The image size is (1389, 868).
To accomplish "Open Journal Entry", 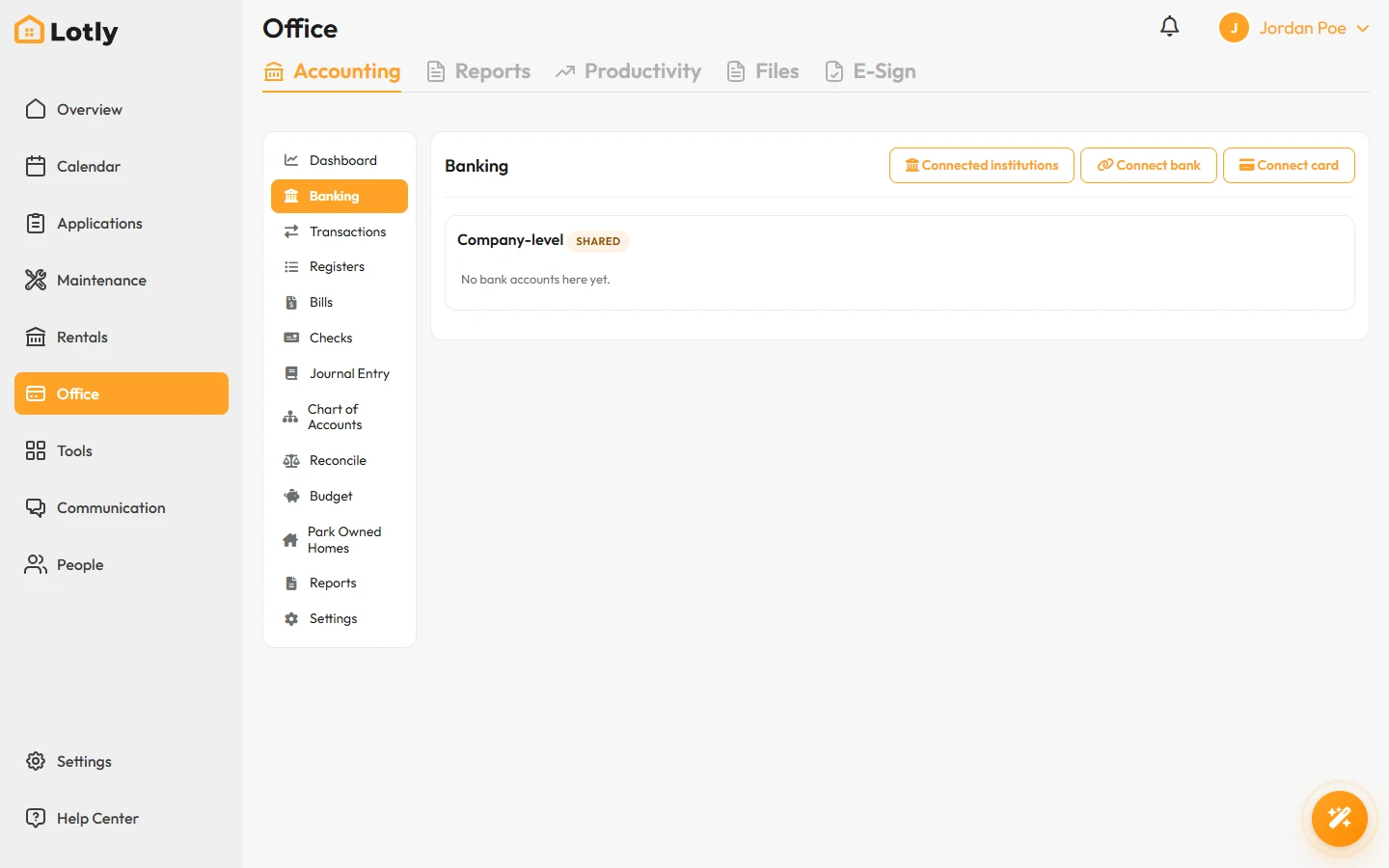I will click(x=340, y=373).
